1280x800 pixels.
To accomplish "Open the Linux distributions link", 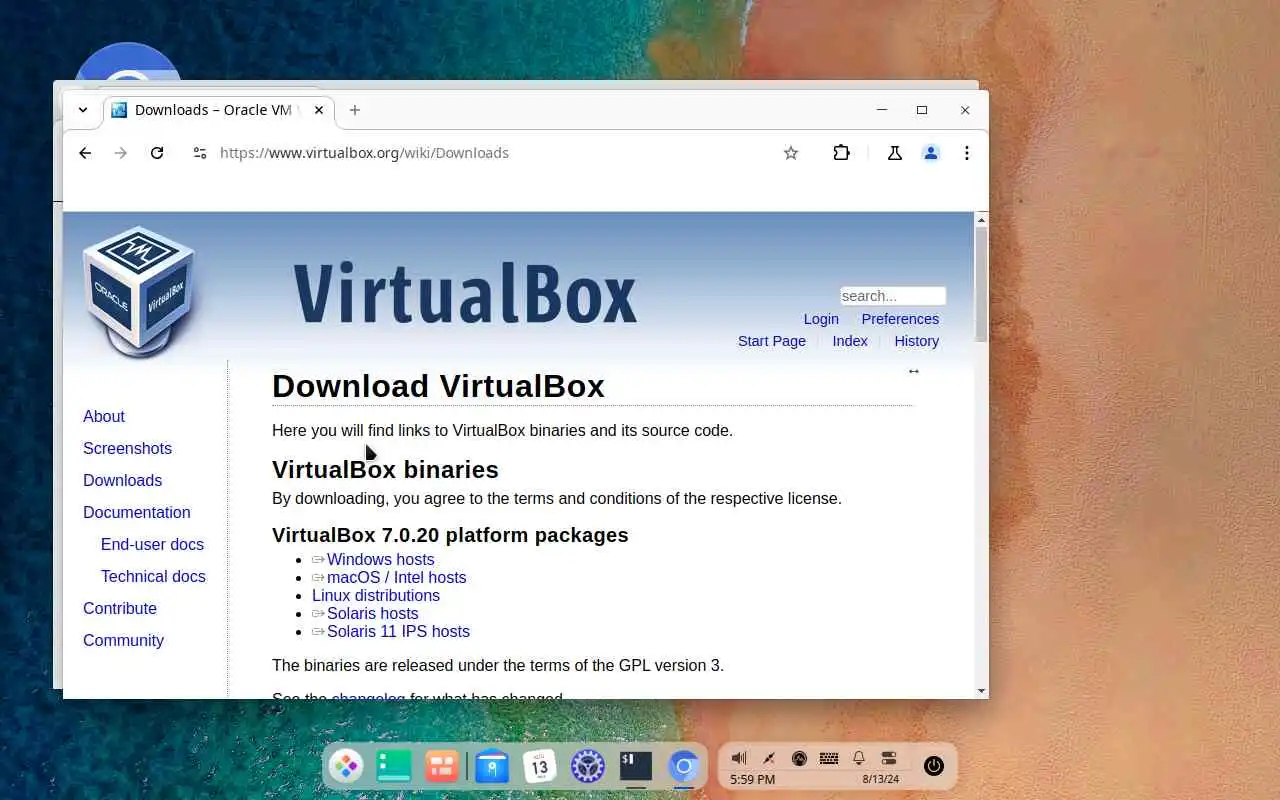I will (x=376, y=595).
